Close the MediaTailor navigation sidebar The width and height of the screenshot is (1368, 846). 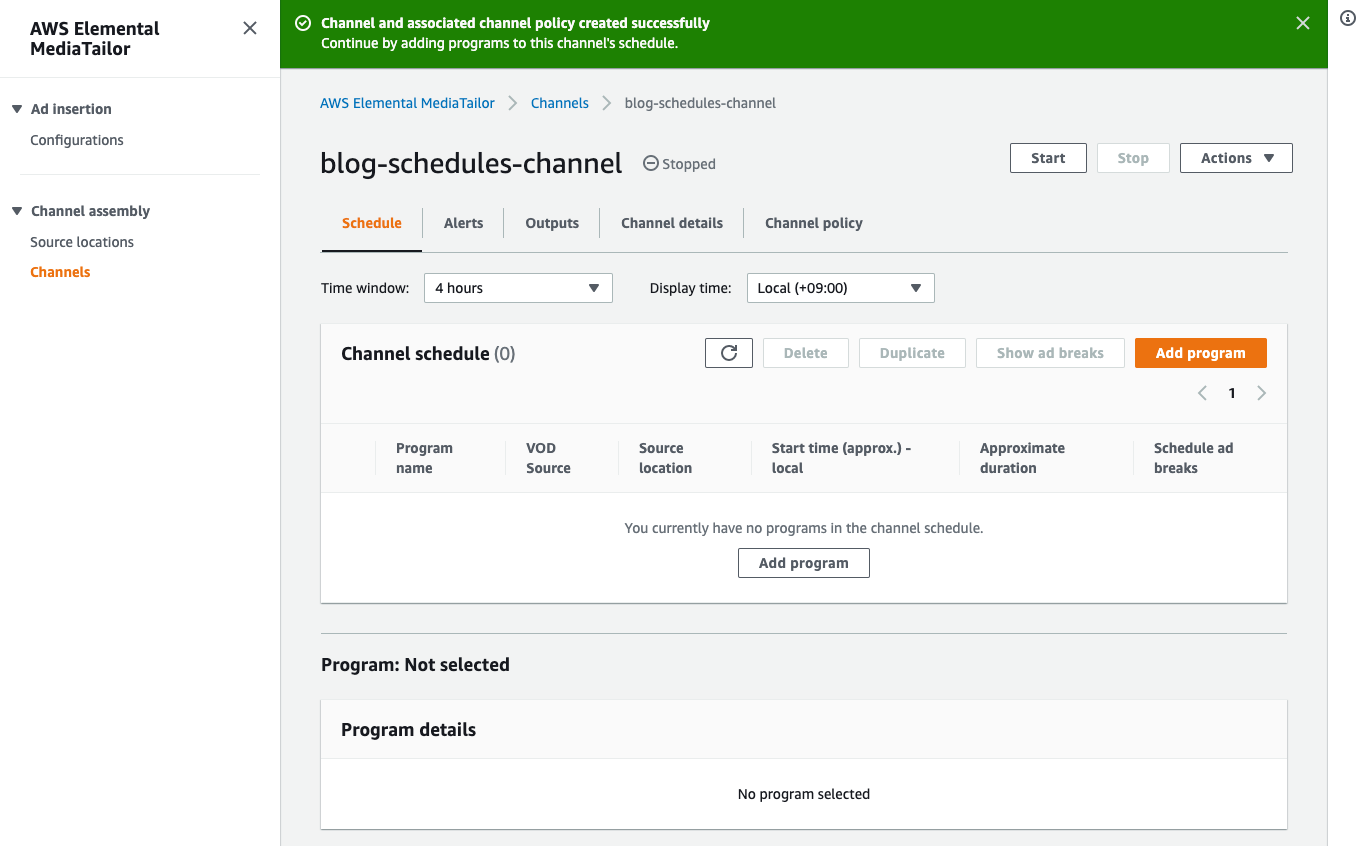249,28
